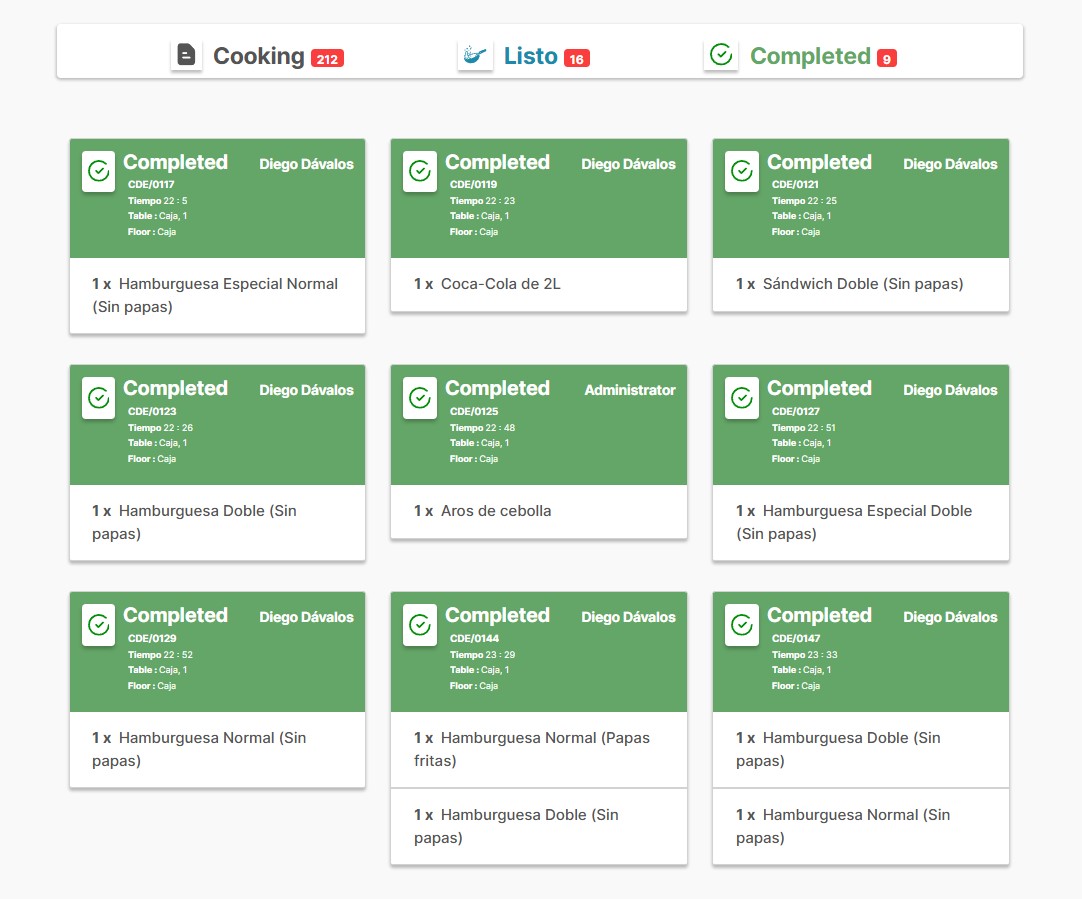Open the green header of order CDE/0127
Image resolution: width=1082 pixels, height=899 pixels.
point(860,425)
